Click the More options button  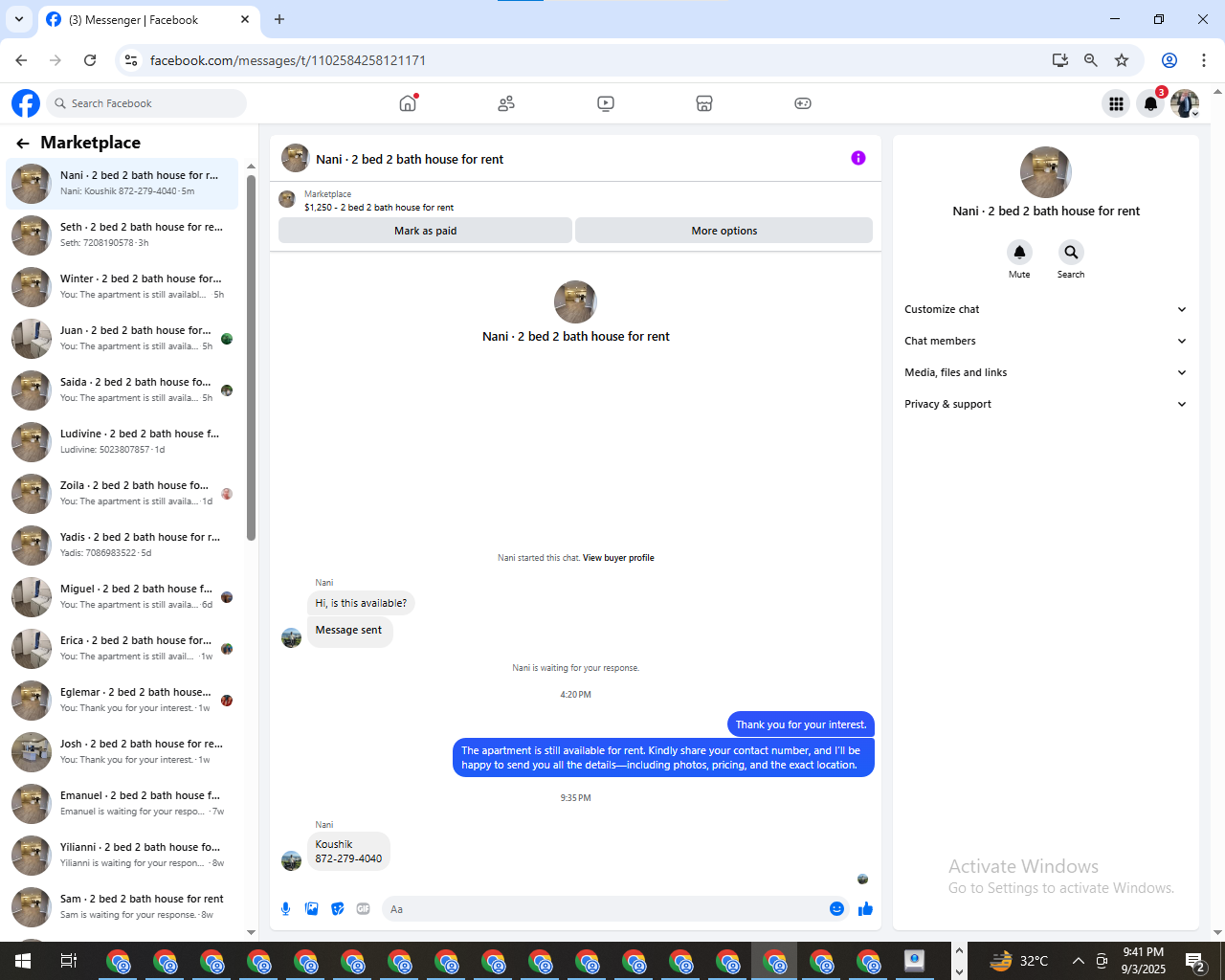click(724, 231)
